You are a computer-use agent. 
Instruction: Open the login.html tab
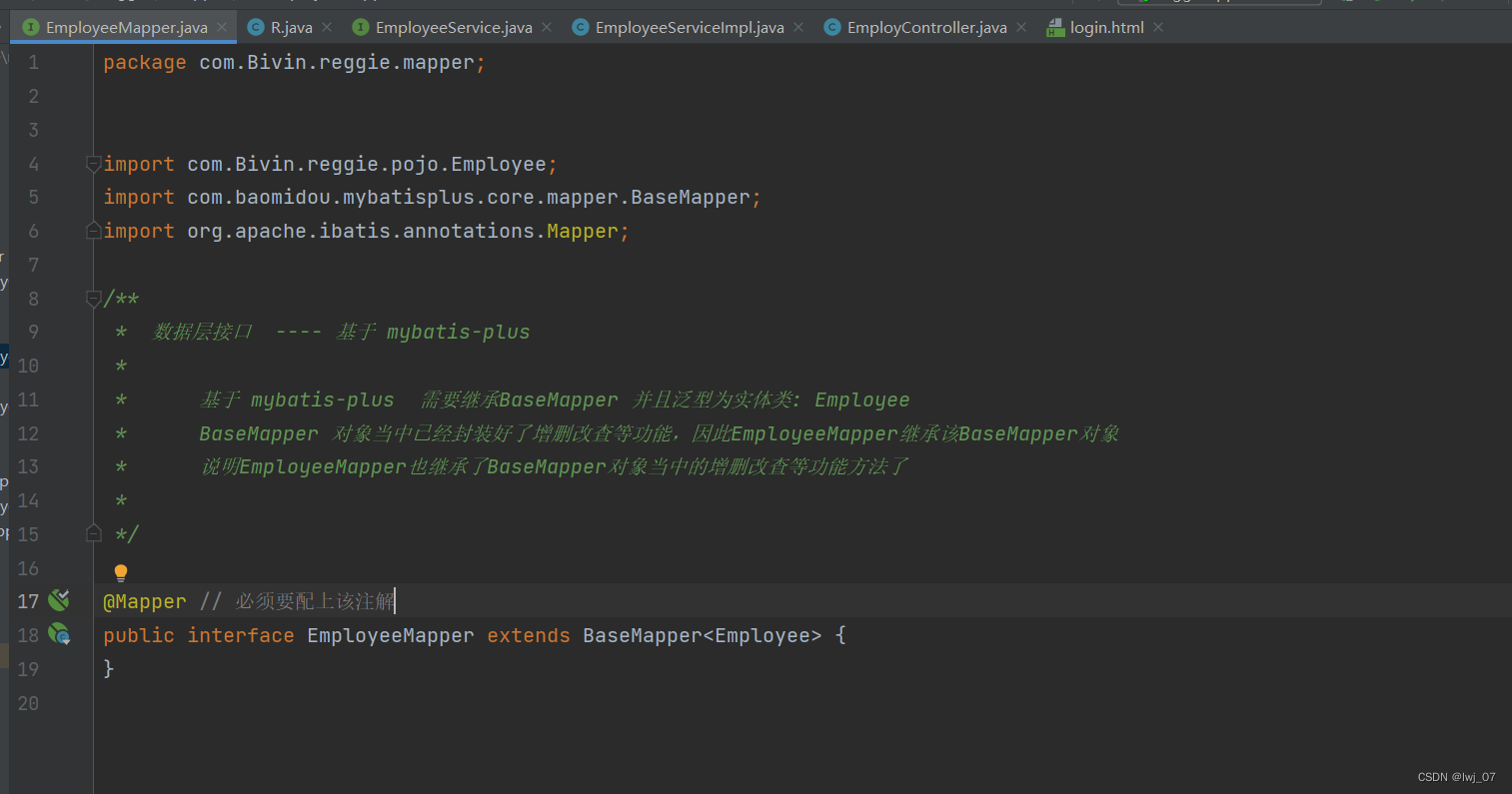(1105, 27)
